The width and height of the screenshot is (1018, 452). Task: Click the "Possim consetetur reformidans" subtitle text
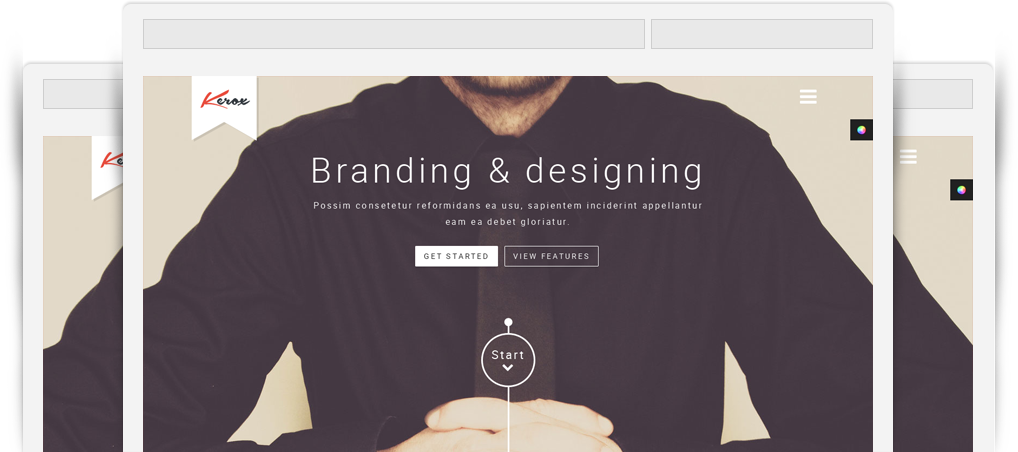[x=418, y=205]
